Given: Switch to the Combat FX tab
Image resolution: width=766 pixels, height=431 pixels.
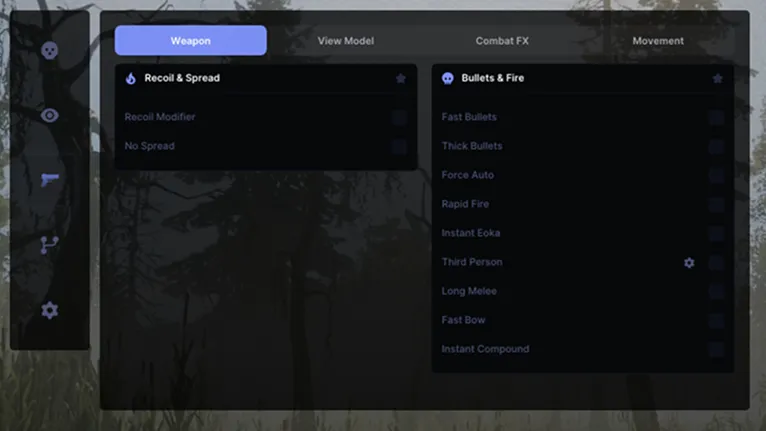Looking at the screenshot, I should coord(502,41).
